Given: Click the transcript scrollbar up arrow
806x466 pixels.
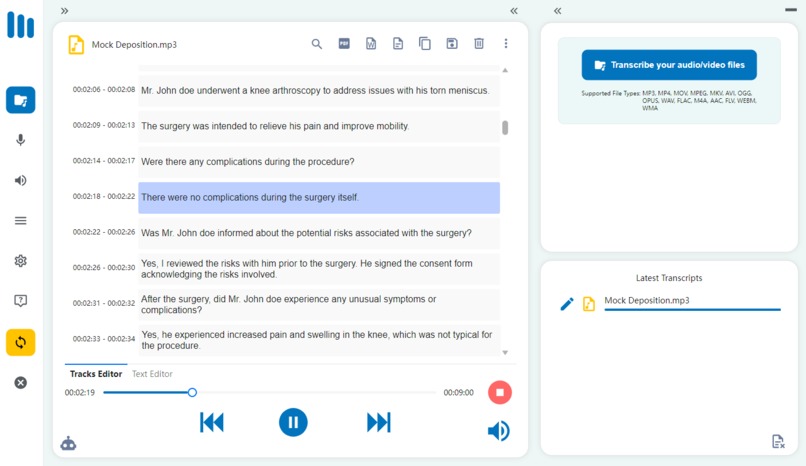Looking at the screenshot, I should 505,70.
